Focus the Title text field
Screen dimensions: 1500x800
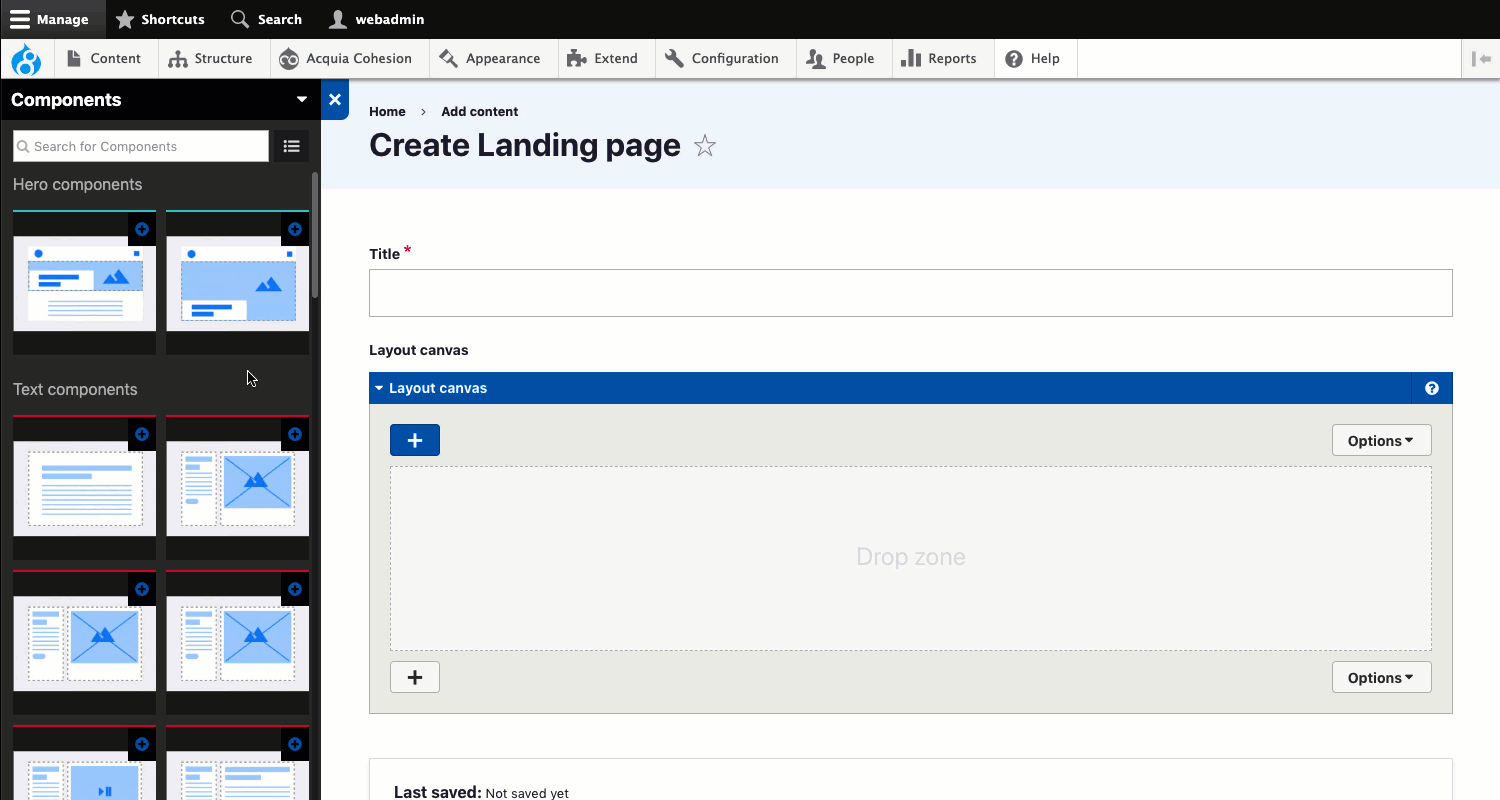click(x=910, y=293)
